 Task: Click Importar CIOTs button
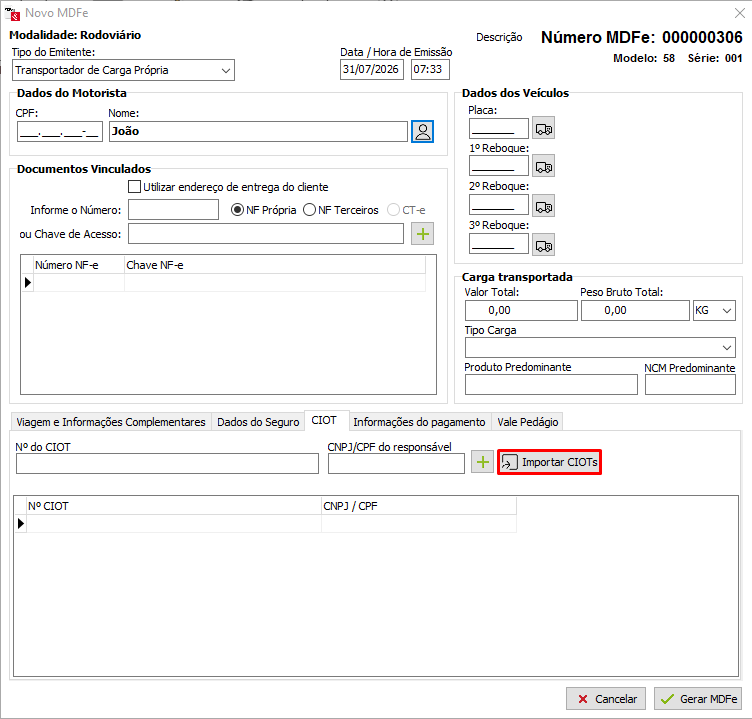[549, 462]
